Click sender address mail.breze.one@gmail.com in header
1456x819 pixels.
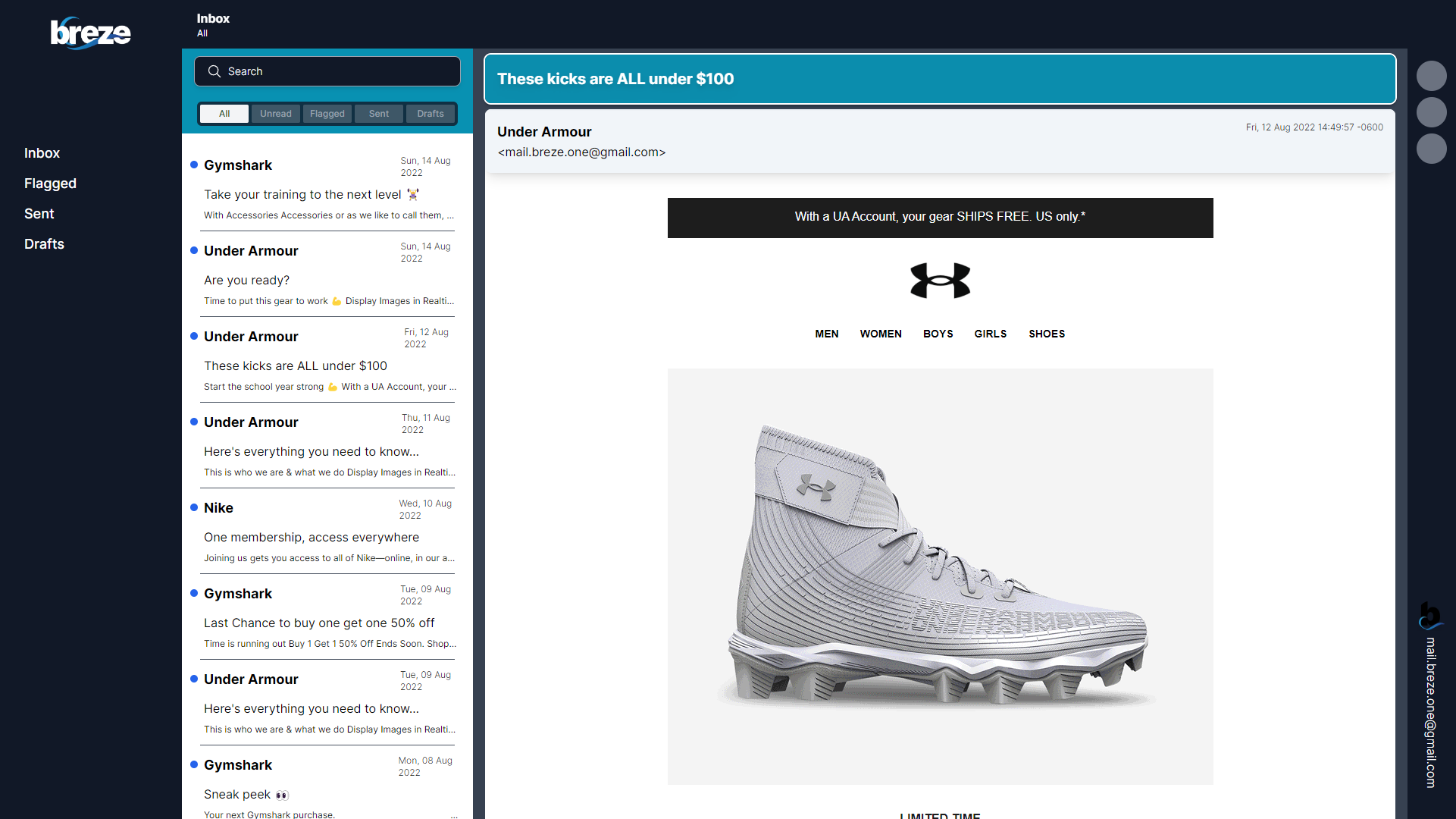click(x=581, y=152)
